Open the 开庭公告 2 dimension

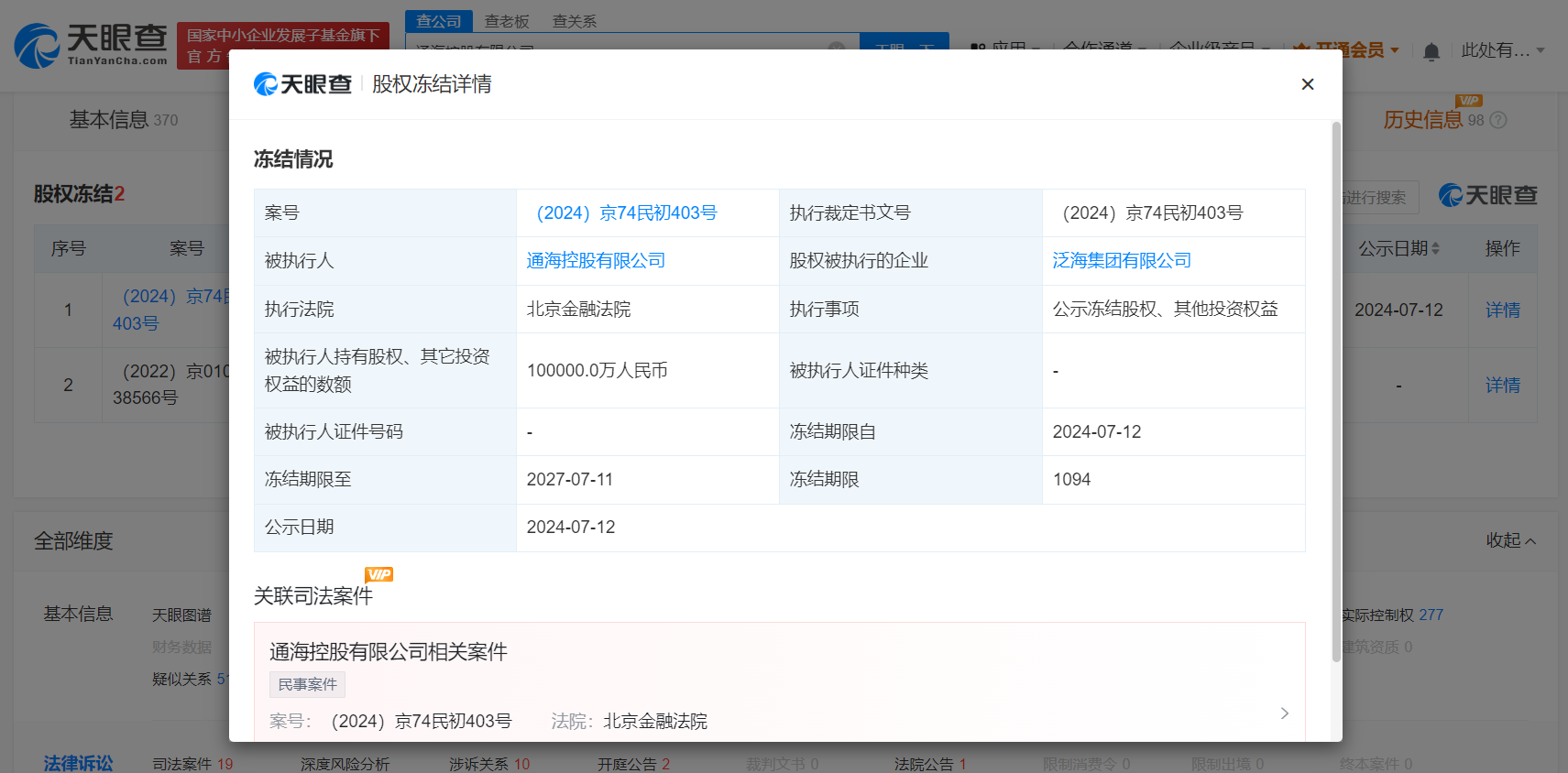click(633, 763)
